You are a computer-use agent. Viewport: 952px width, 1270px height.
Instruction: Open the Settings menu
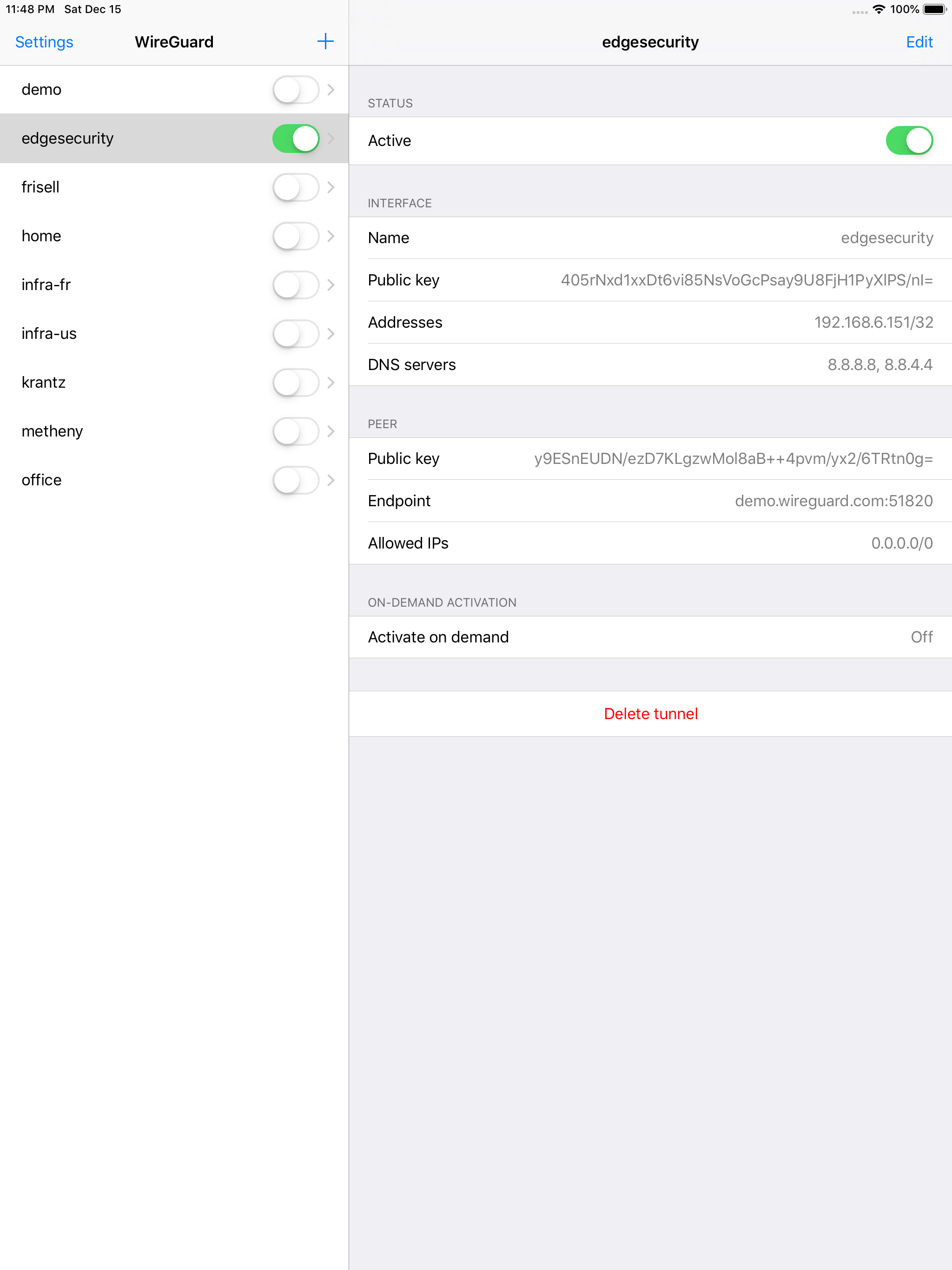click(44, 41)
